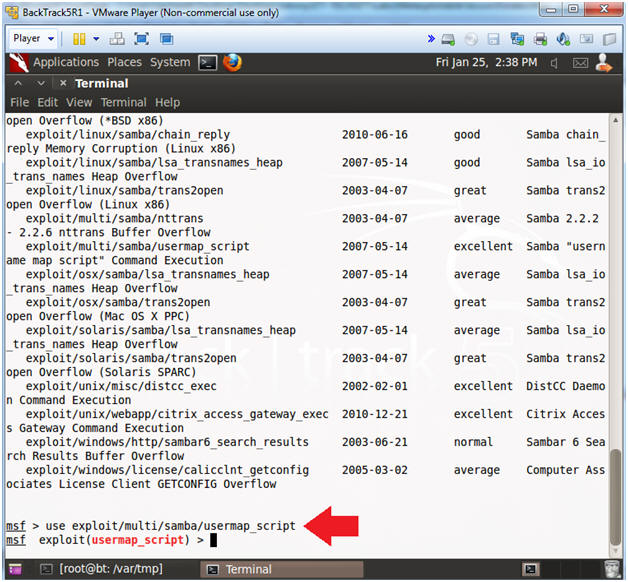Click exploit/unix/webapp/citrix_access_gateway_exec text
The height and width of the screenshot is (582, 628).
(x=177, y=415)
